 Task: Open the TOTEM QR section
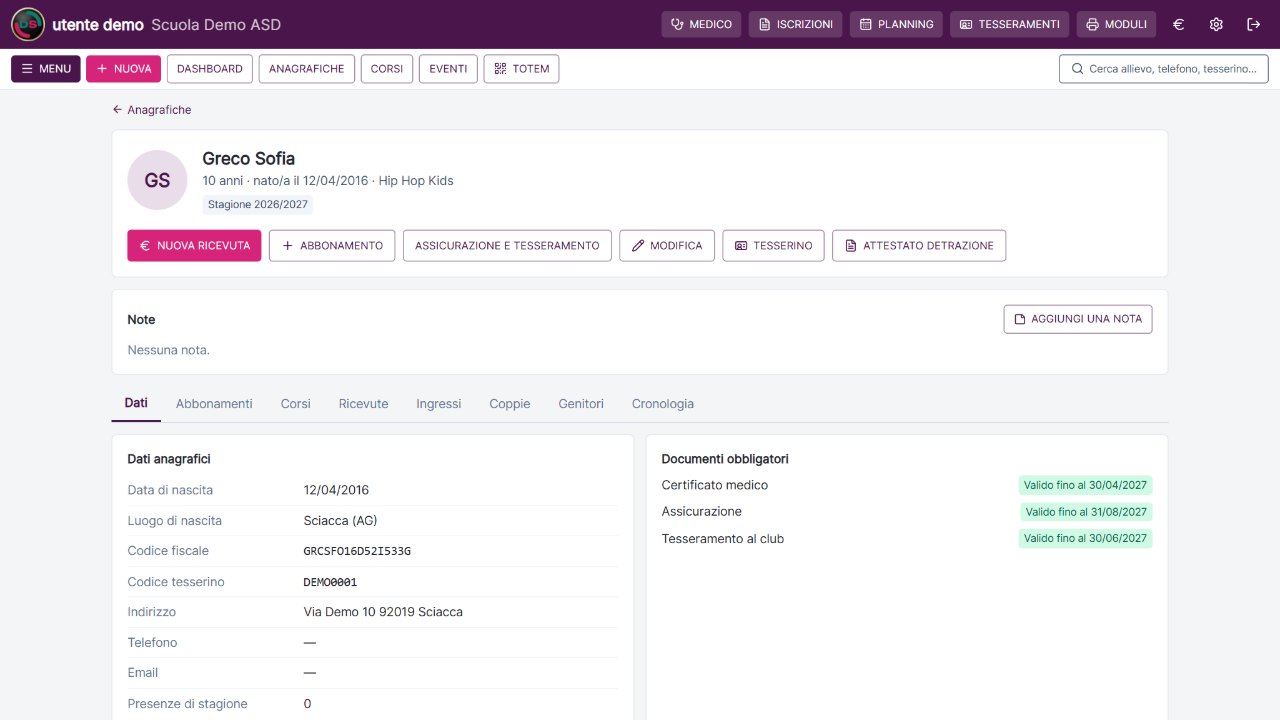tap(521, 69)
